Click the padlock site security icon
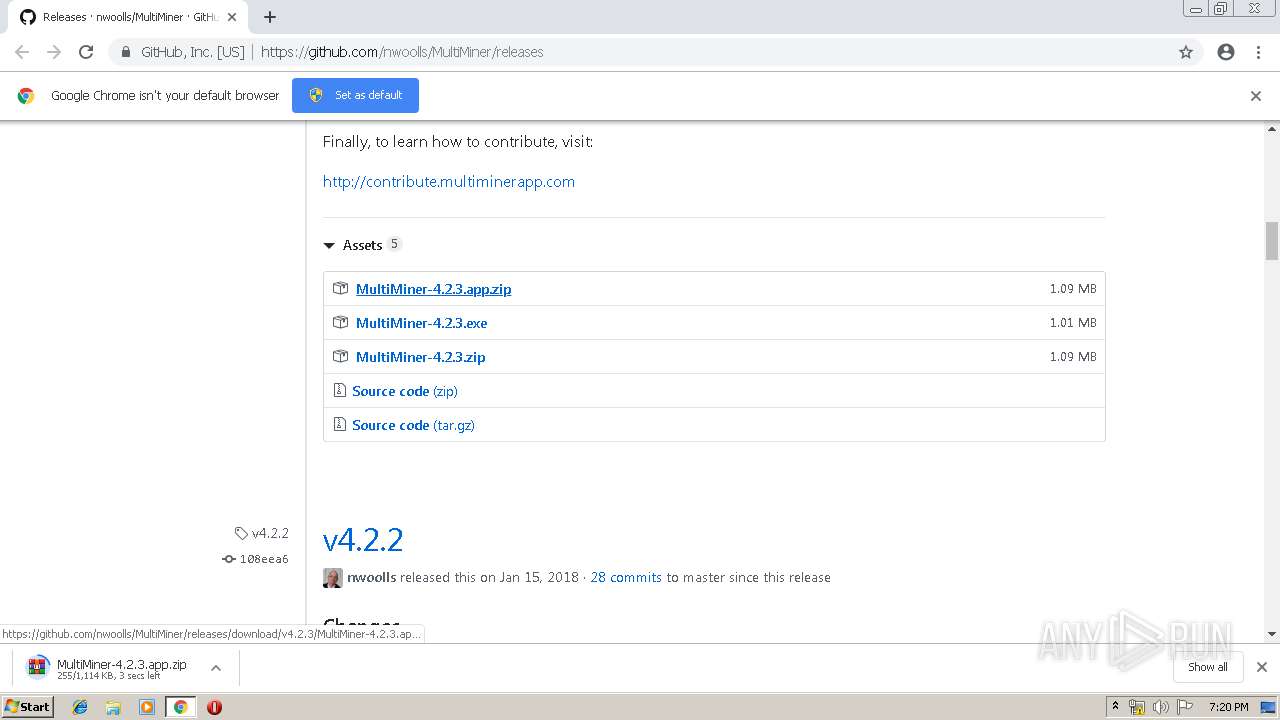 point(125,52)
